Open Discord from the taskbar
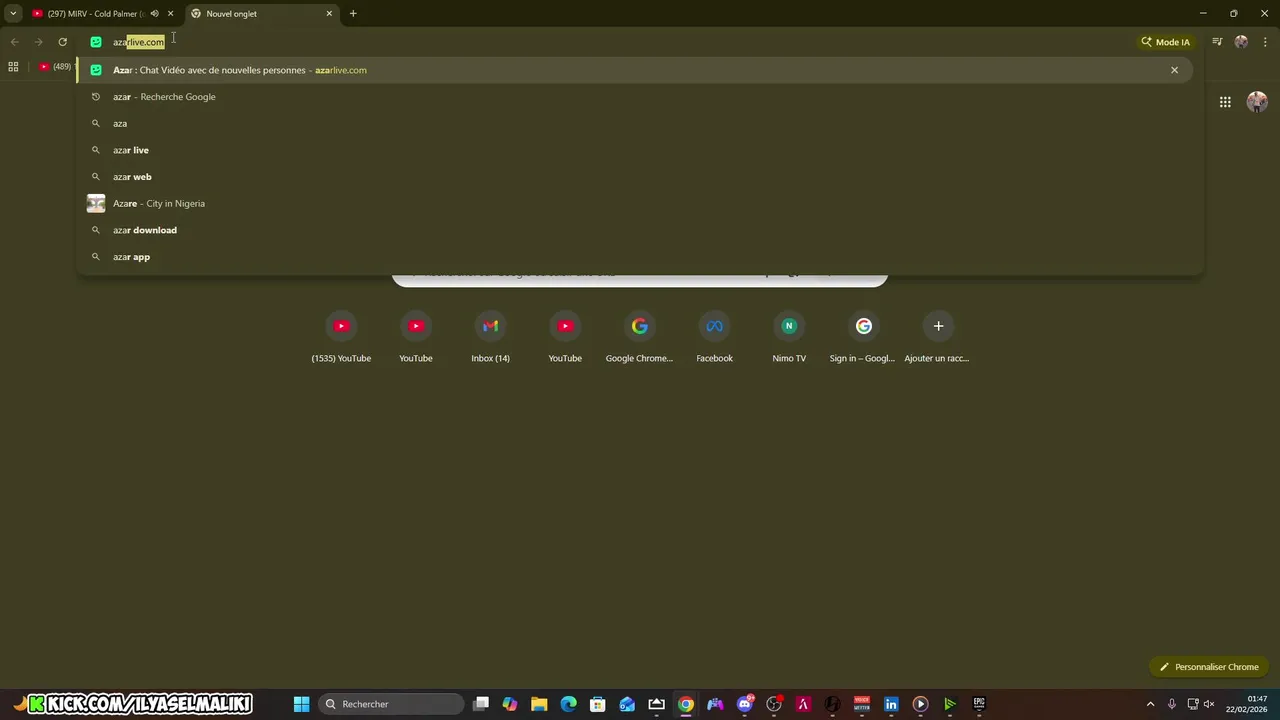The width and height of the screenshot is (1280, 720). tap(745, 704)
